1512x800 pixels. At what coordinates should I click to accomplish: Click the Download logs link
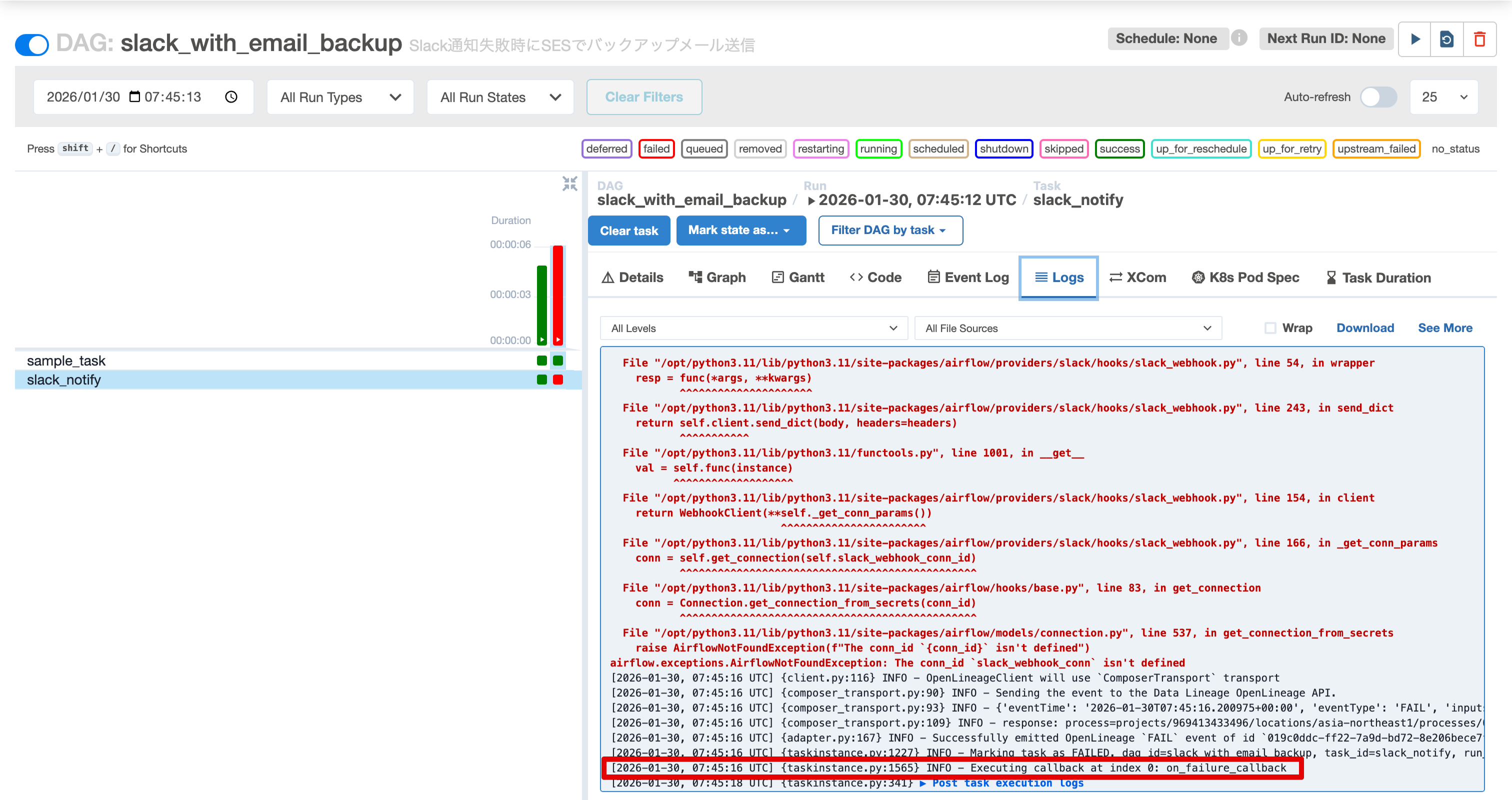1364,327
